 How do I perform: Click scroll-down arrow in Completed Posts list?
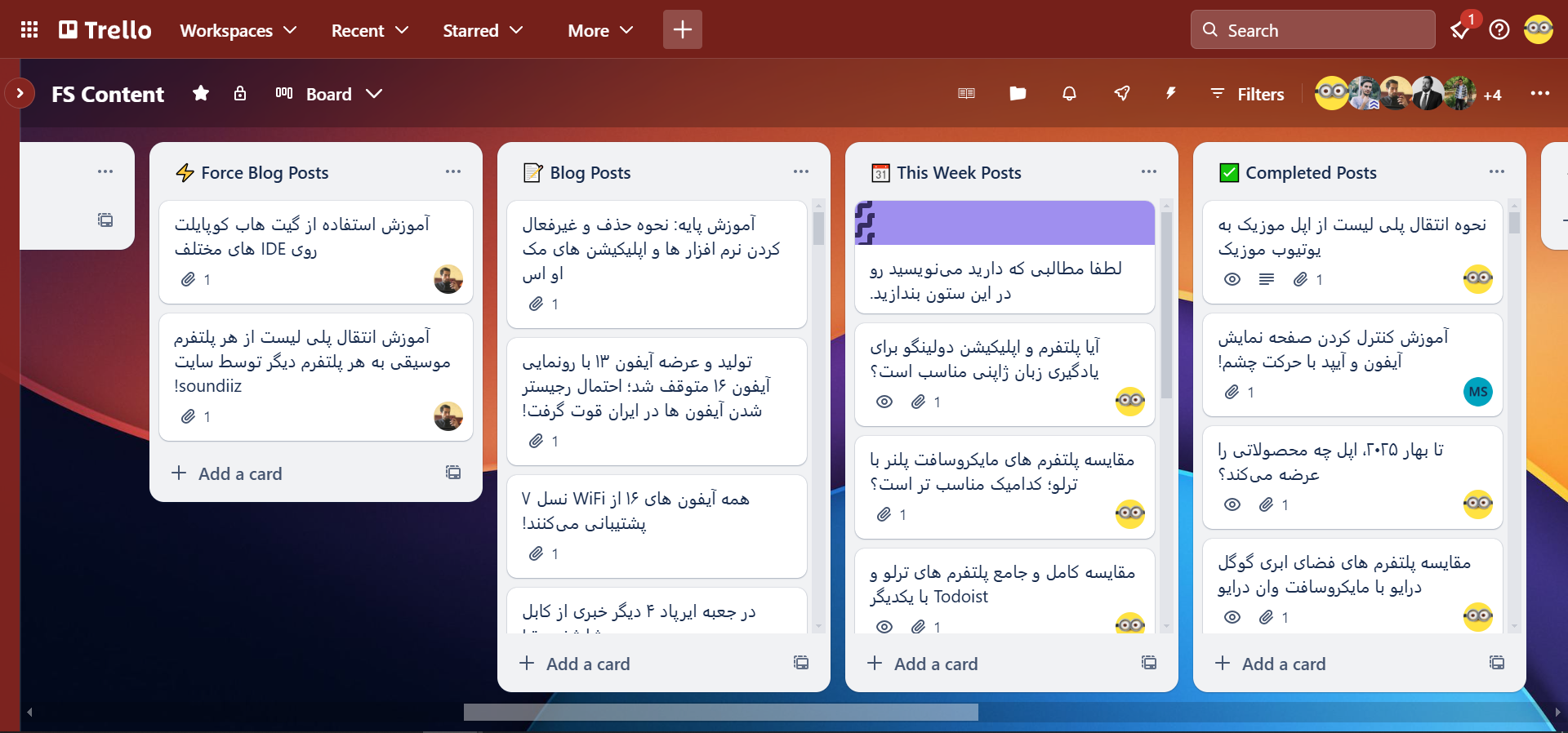click(1514, 627)
